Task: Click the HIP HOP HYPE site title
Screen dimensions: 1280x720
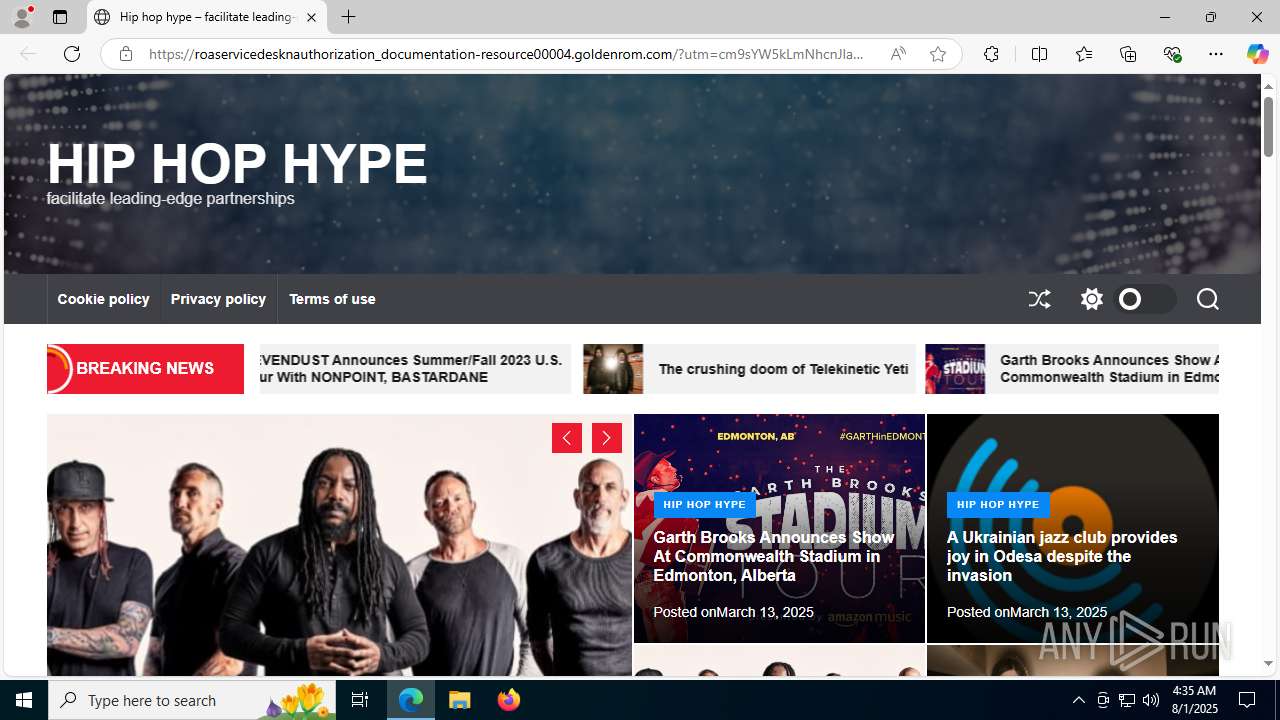Action: 237,163
